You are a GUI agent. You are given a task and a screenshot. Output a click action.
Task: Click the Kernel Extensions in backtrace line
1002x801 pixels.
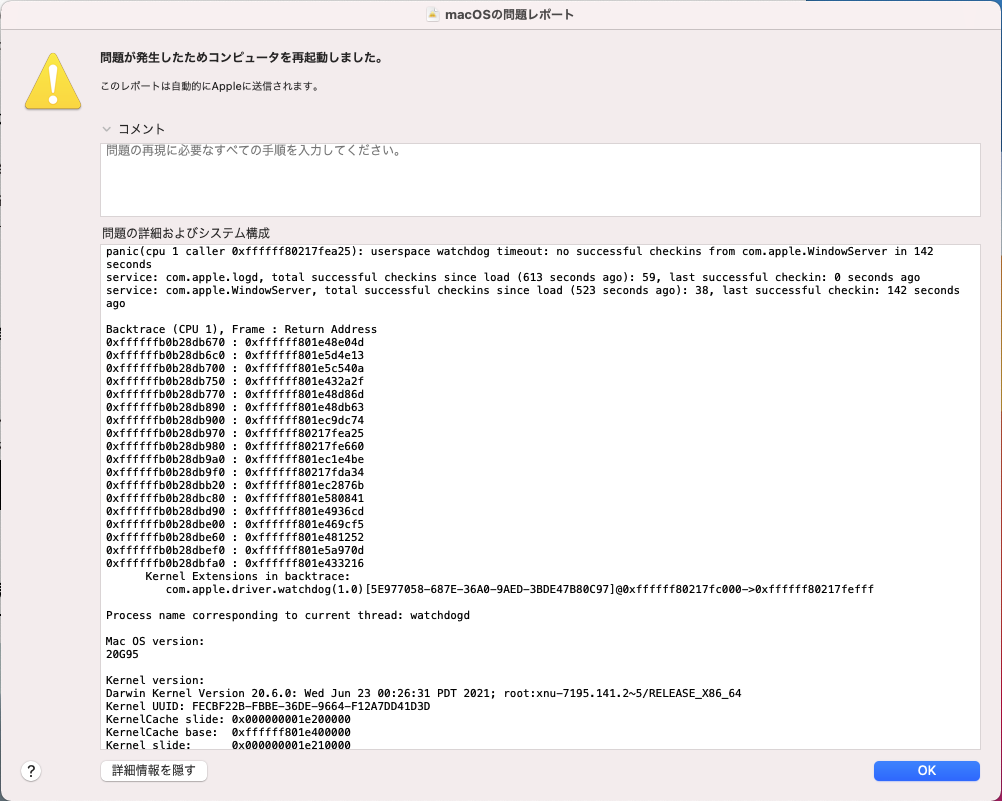click(x=247, y=576)
